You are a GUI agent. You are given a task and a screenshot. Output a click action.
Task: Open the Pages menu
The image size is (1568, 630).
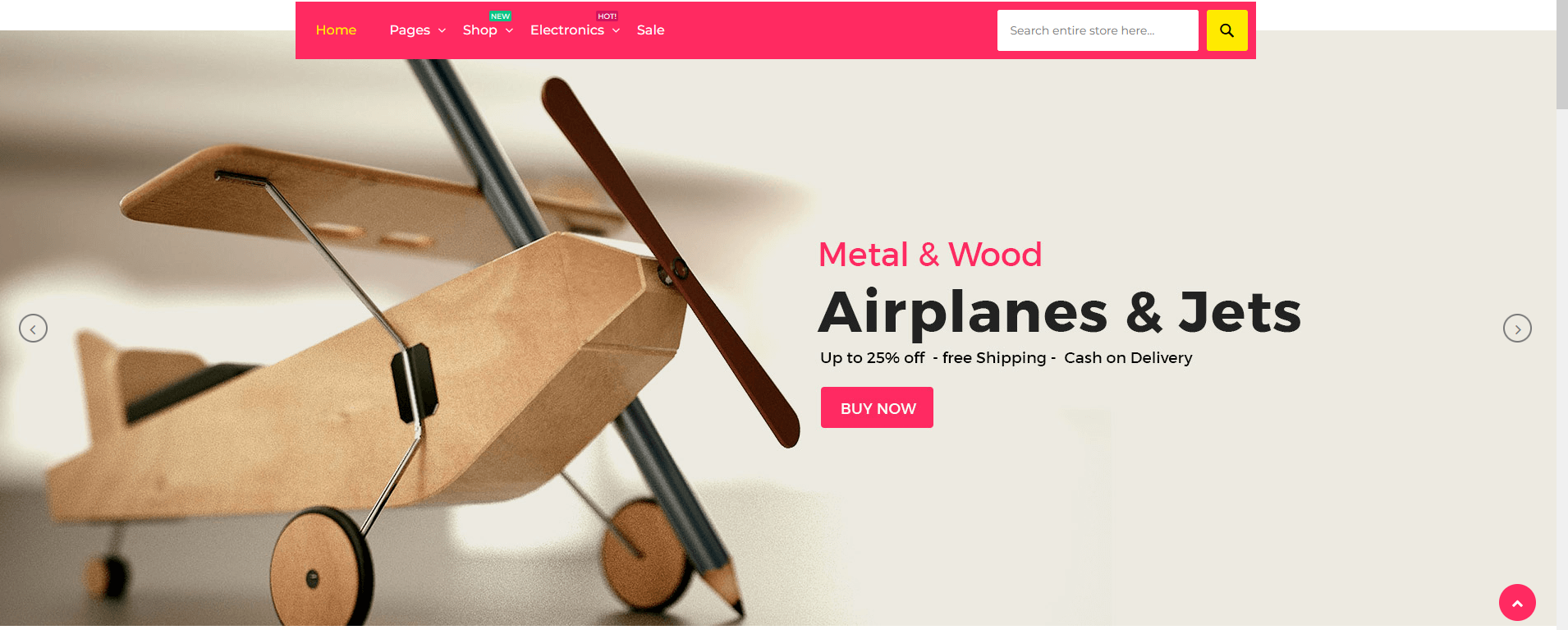410,30
